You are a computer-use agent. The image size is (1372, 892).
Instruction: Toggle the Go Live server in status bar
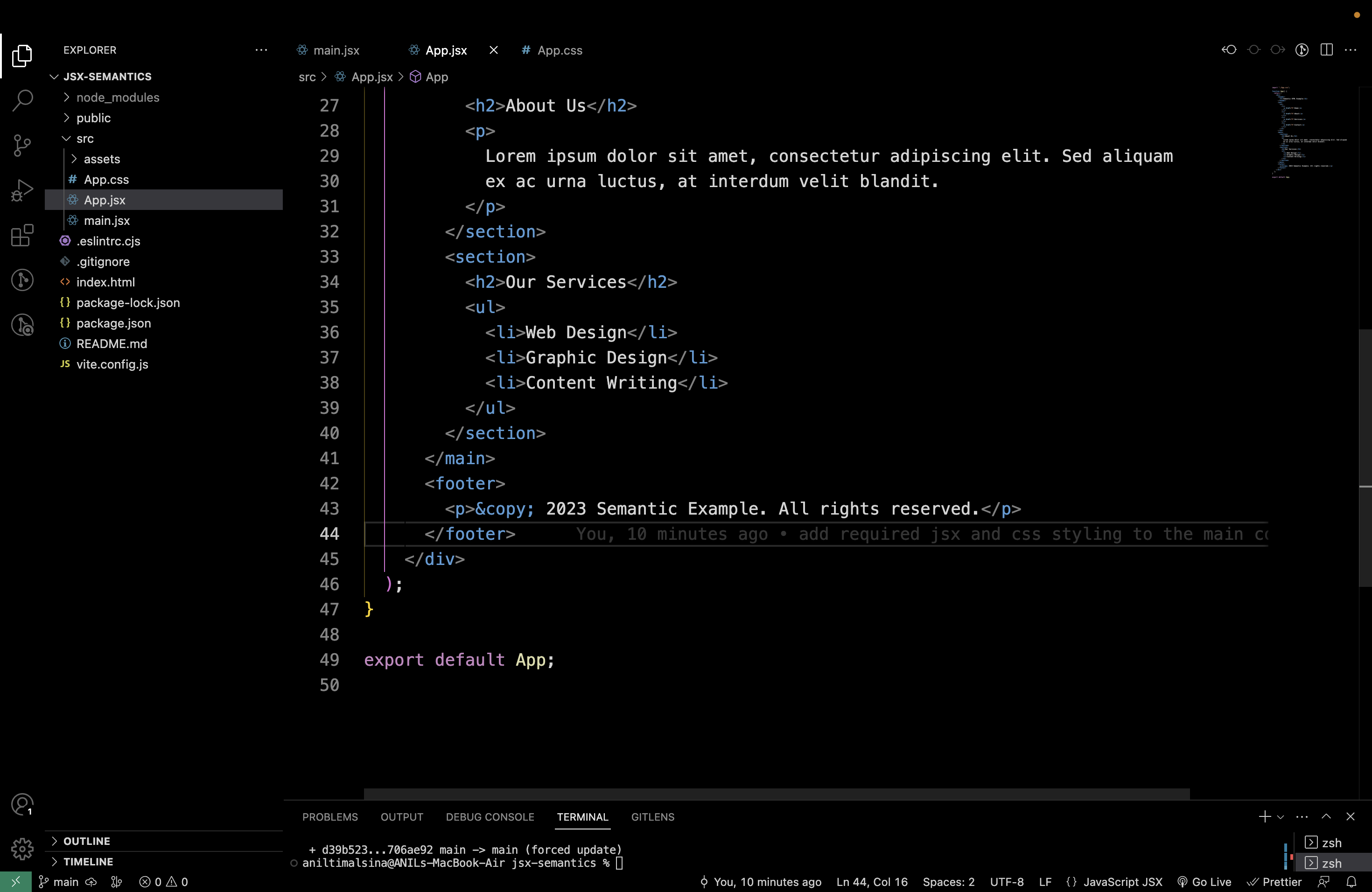[1204, 882]
